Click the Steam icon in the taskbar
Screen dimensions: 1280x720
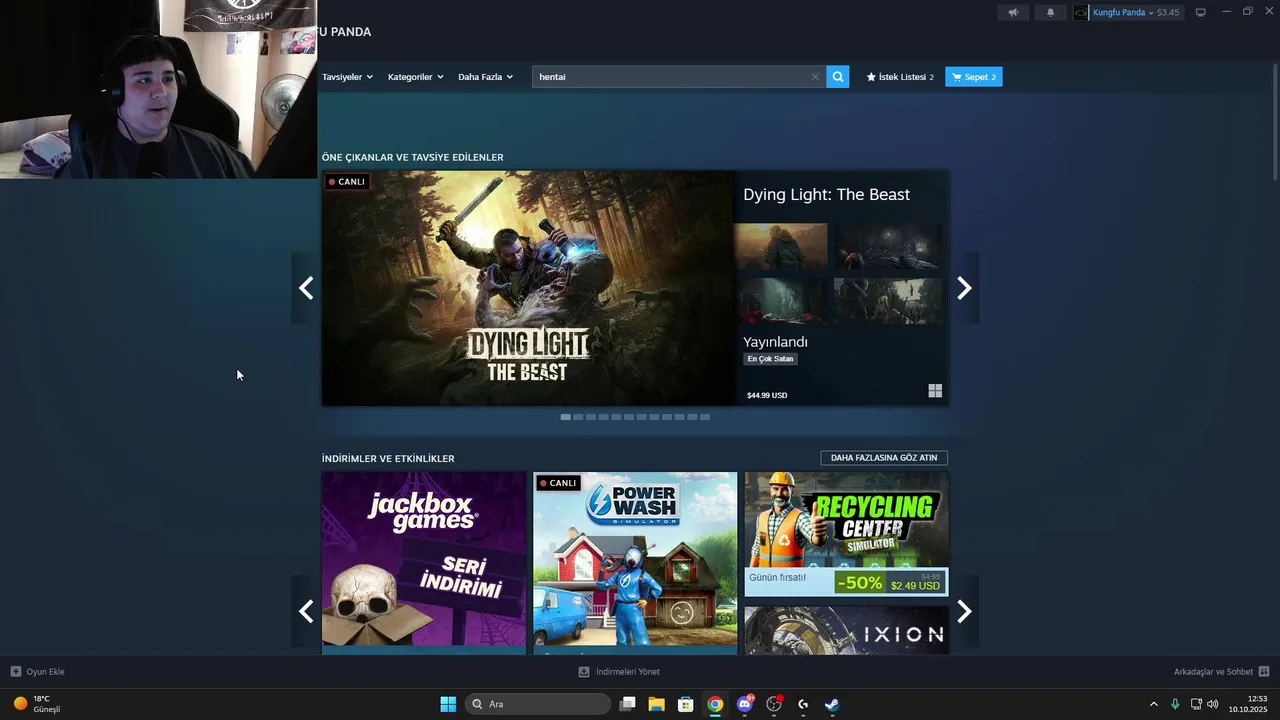click(x=832, y=704)
